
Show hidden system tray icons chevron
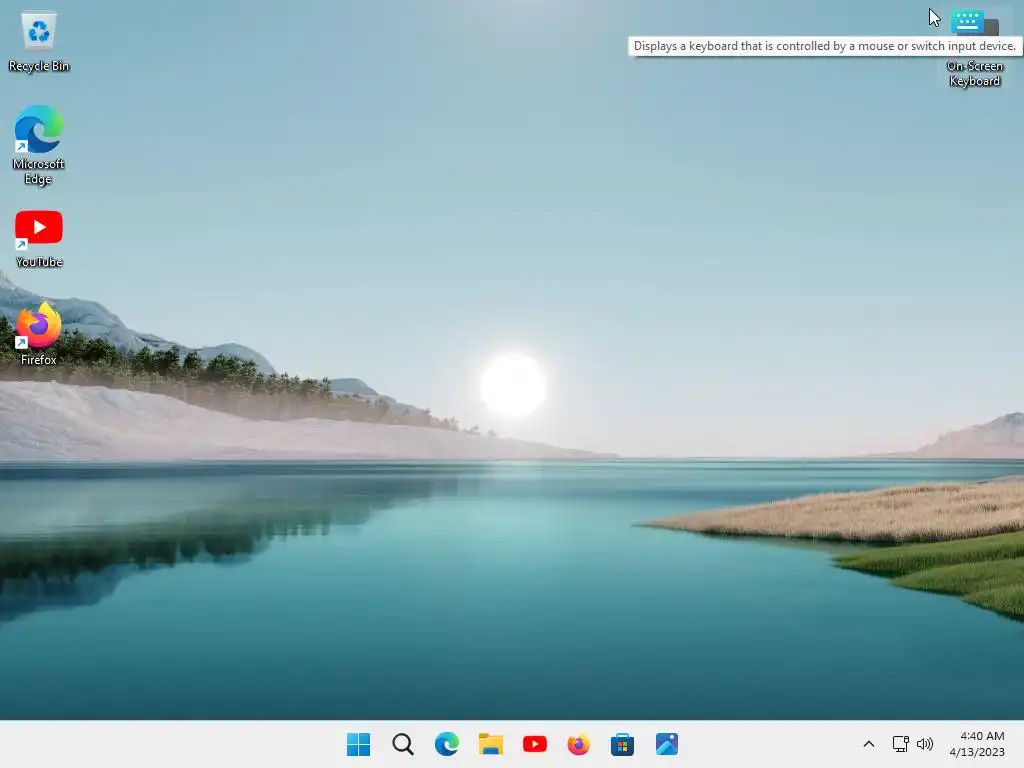[869, 744]
